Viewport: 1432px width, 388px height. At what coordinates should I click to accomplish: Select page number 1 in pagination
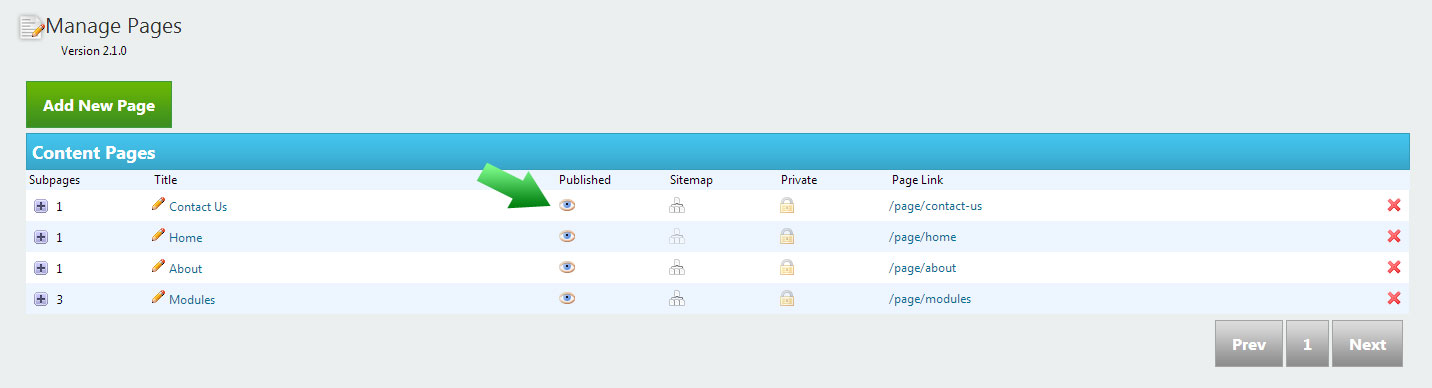(x=1307, y=344)
